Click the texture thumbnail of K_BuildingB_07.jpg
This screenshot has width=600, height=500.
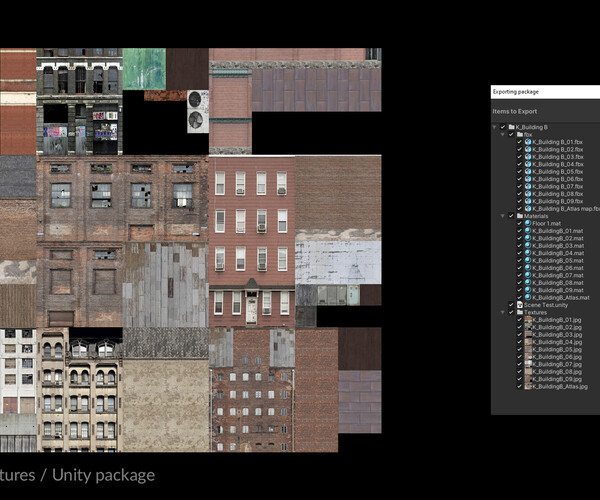528,364
